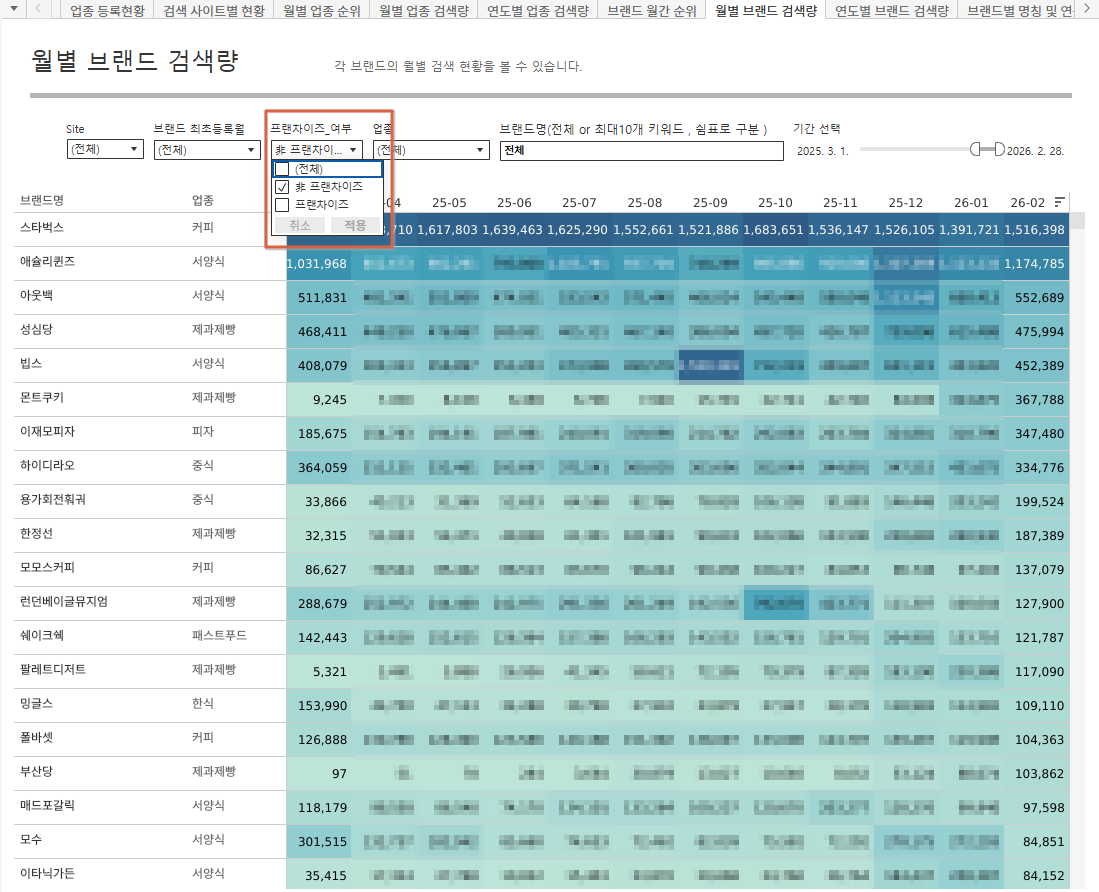Click the left handle of the 기간 선택 slider
Viewport: 1099px width, 892px height.
(x=976, y=149)
